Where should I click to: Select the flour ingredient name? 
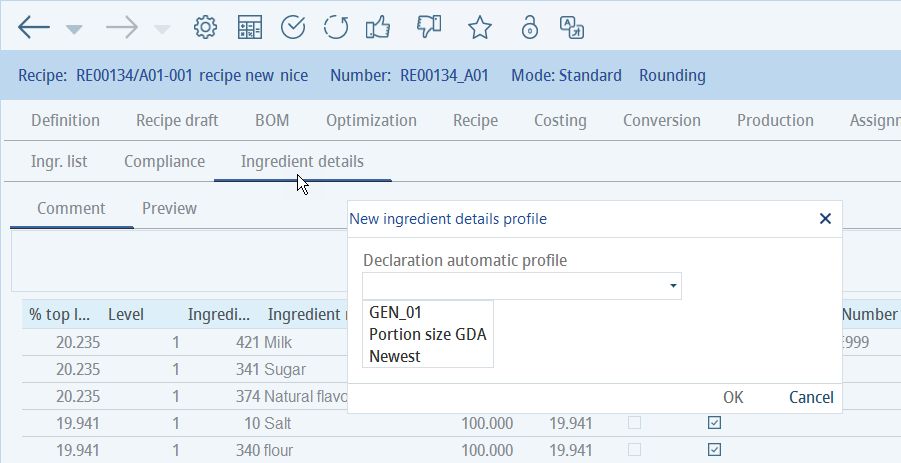pyautogui.click(x=279, y=450)
